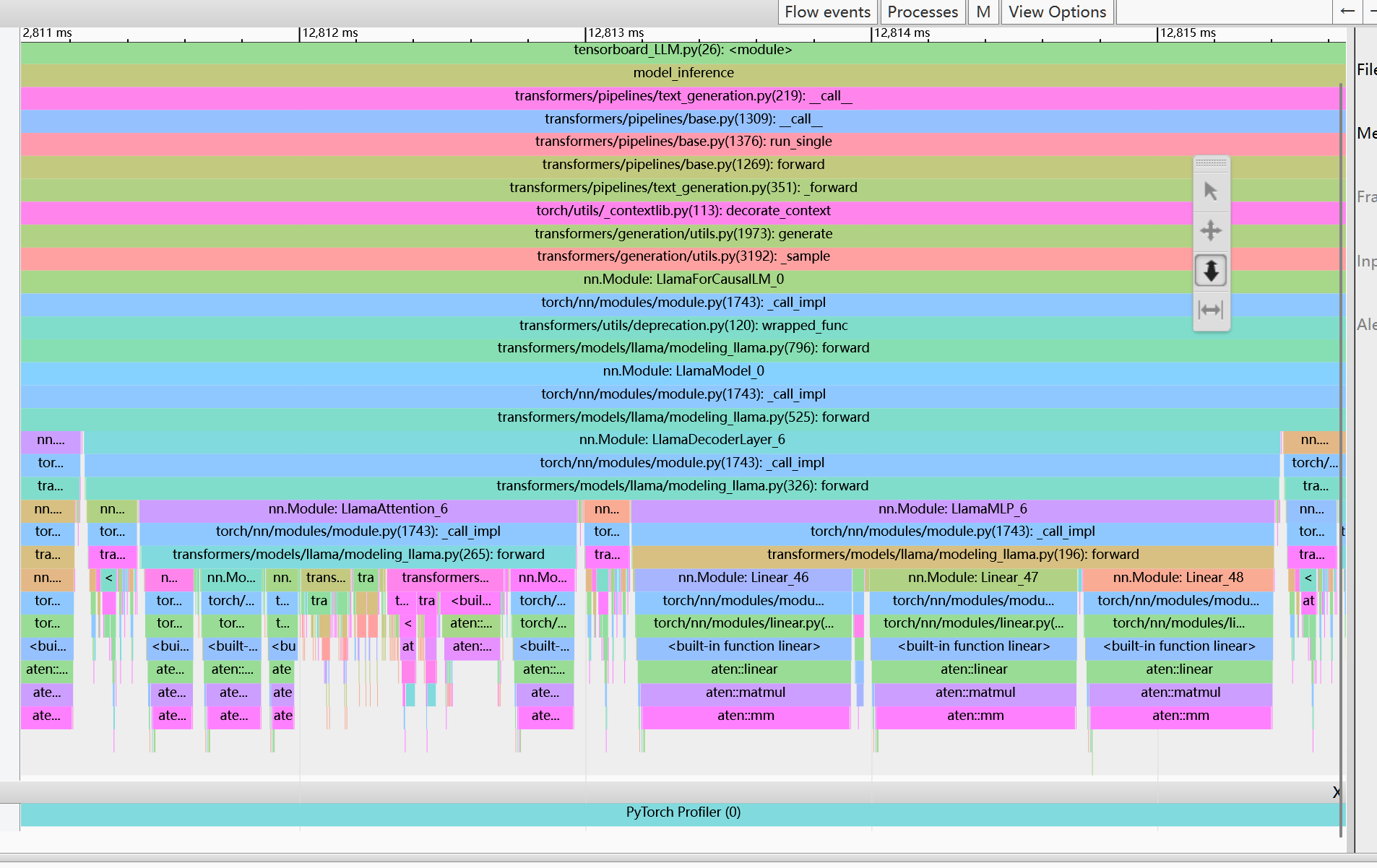Click the M metadata button
This screenshot has height=868, width=1377.
983,12
